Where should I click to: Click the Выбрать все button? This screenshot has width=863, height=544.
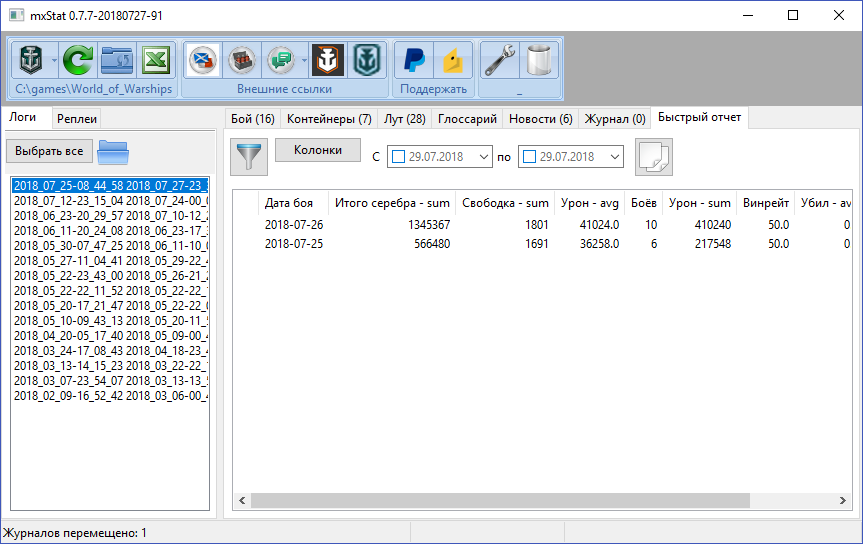(x=49, y=151)
